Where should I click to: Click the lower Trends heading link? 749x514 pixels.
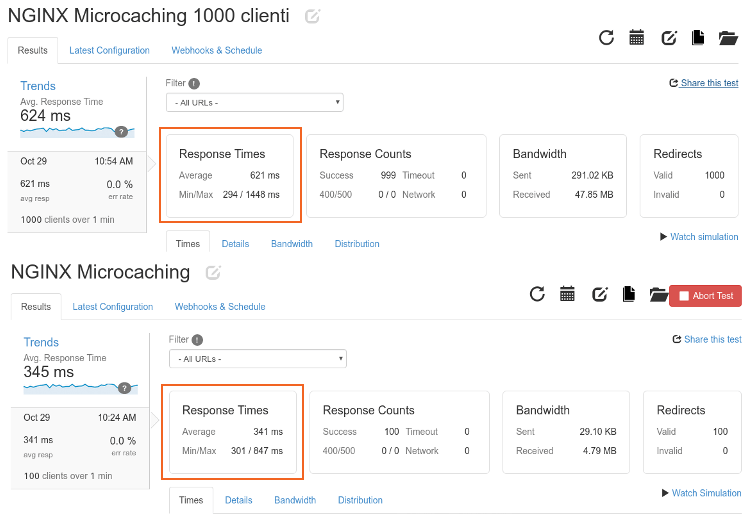click(x=41, y=342)
